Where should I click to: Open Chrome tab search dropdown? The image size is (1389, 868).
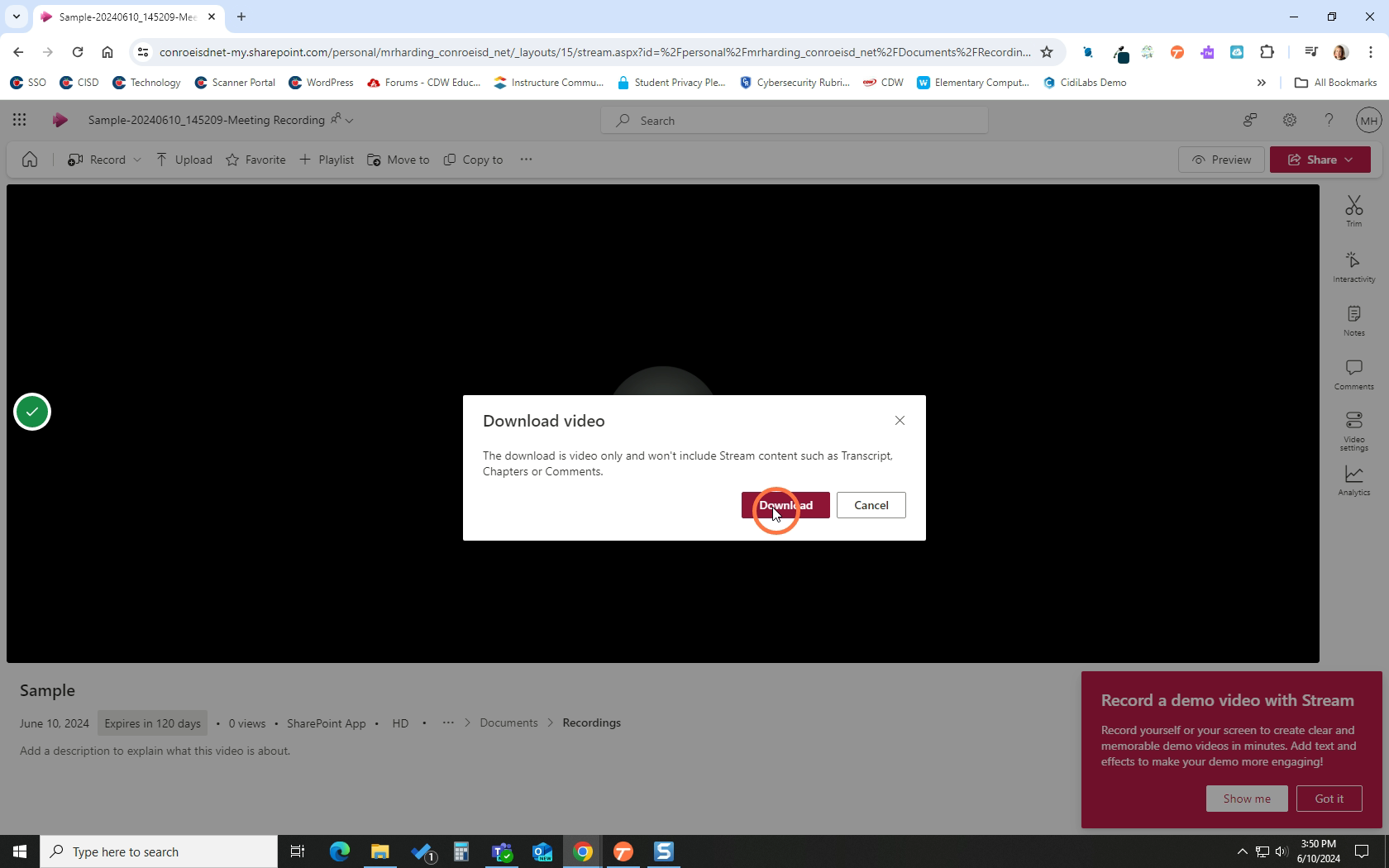tap(16, 17)
